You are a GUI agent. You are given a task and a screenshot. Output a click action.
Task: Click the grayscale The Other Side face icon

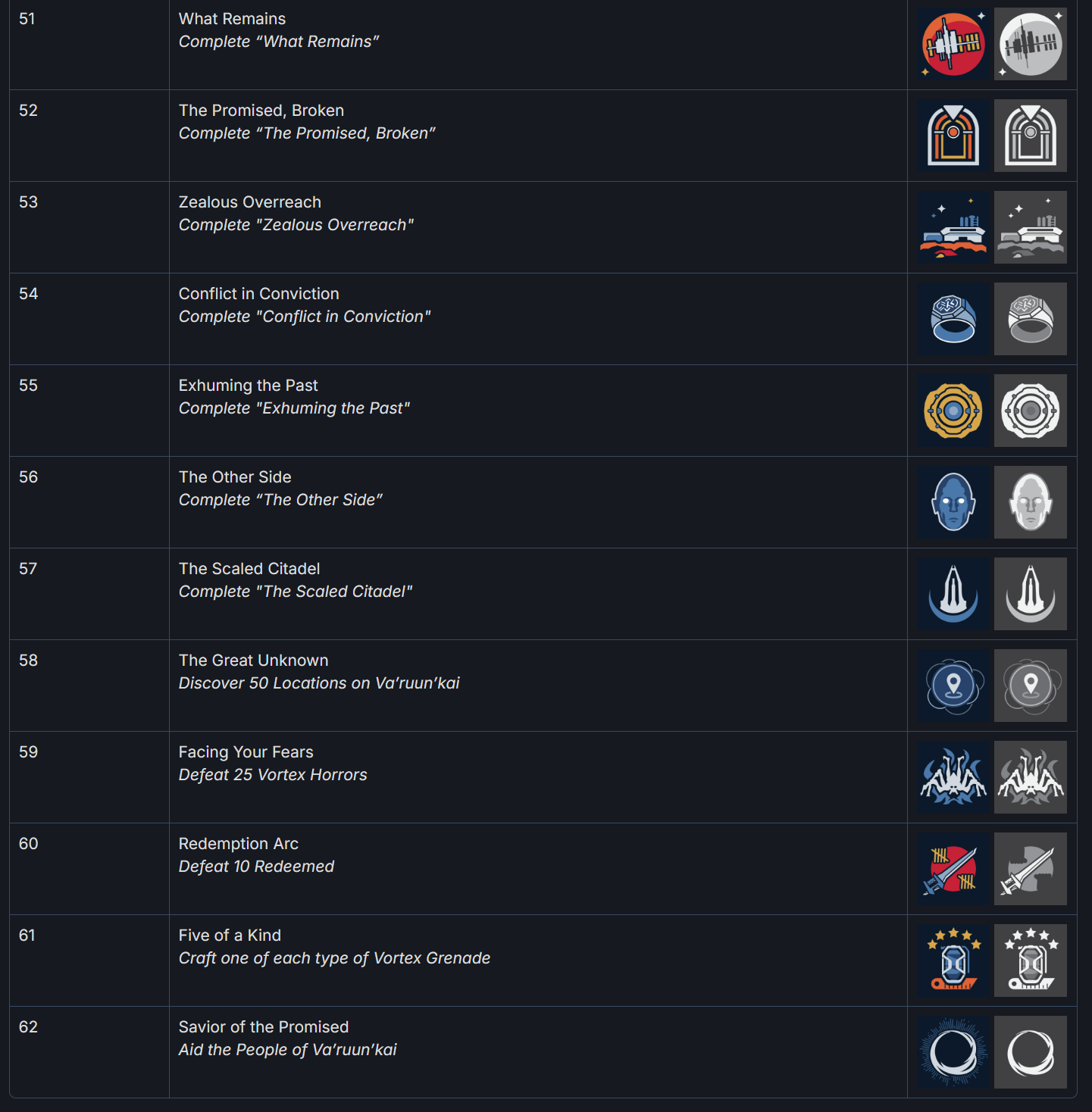pos(1031,502)
